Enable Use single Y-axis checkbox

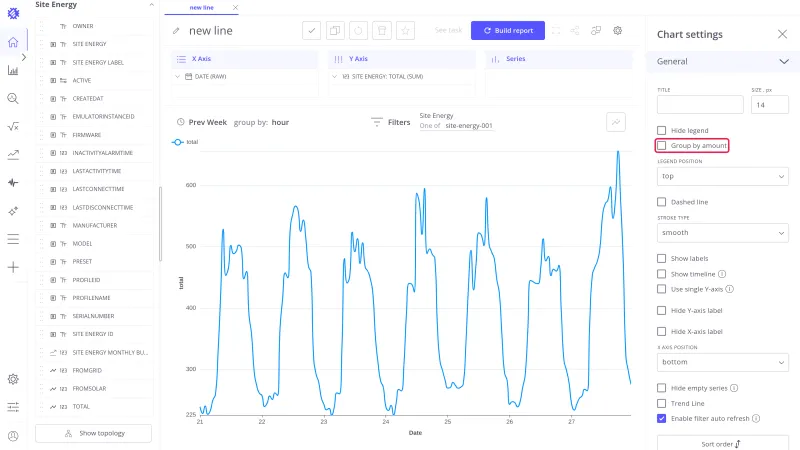[x=661, y=289]
